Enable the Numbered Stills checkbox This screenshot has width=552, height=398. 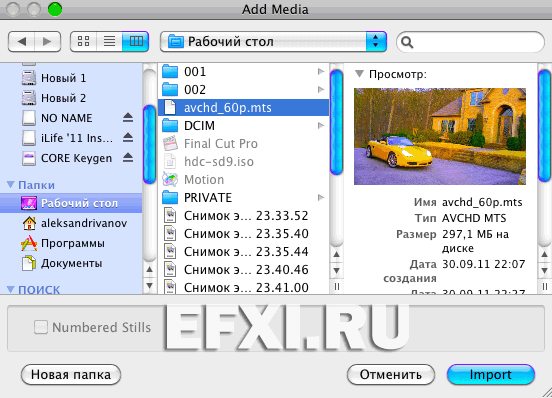point(41,327)
